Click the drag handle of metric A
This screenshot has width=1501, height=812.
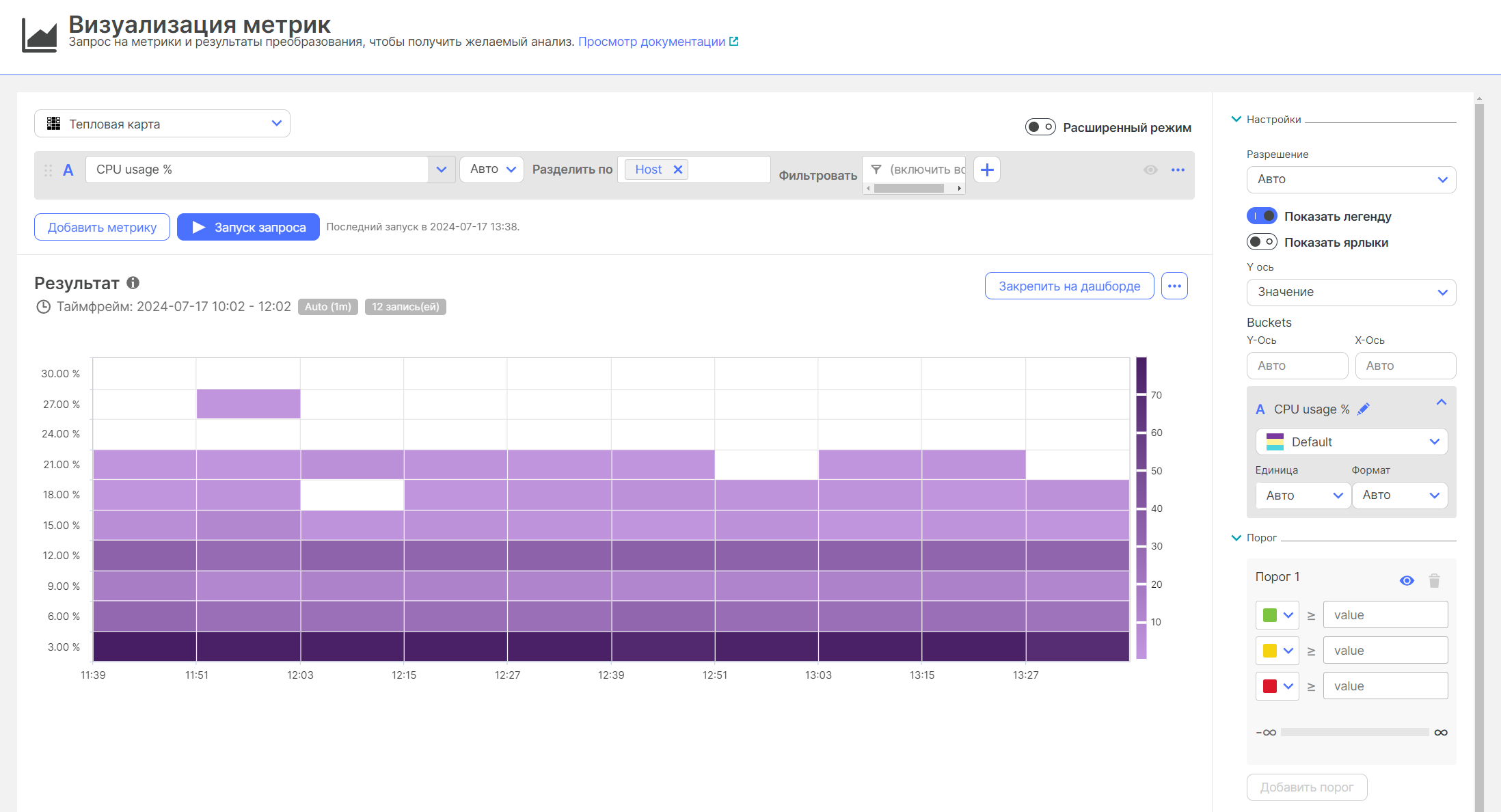48,170
